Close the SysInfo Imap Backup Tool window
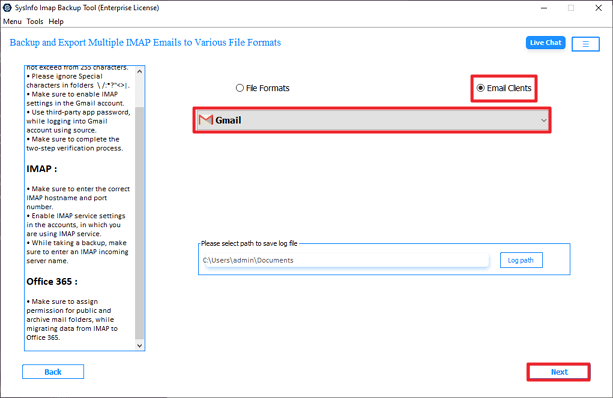The height and width of the screenshot is (398, 613). coord(598,8)
